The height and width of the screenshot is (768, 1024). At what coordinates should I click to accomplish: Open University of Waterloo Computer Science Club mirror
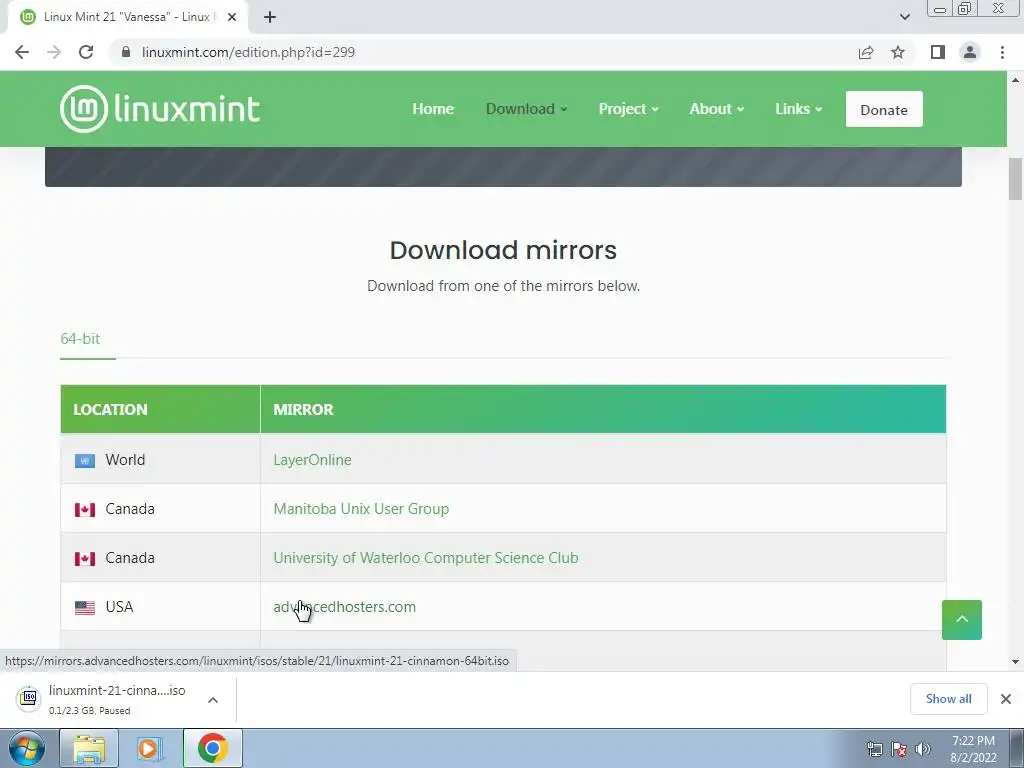[426, 558]
